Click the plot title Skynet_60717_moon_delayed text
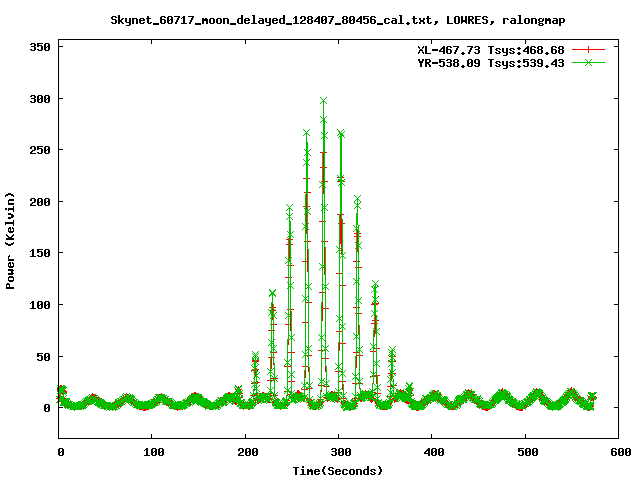 pyautogui.click(x=338, y=20)
